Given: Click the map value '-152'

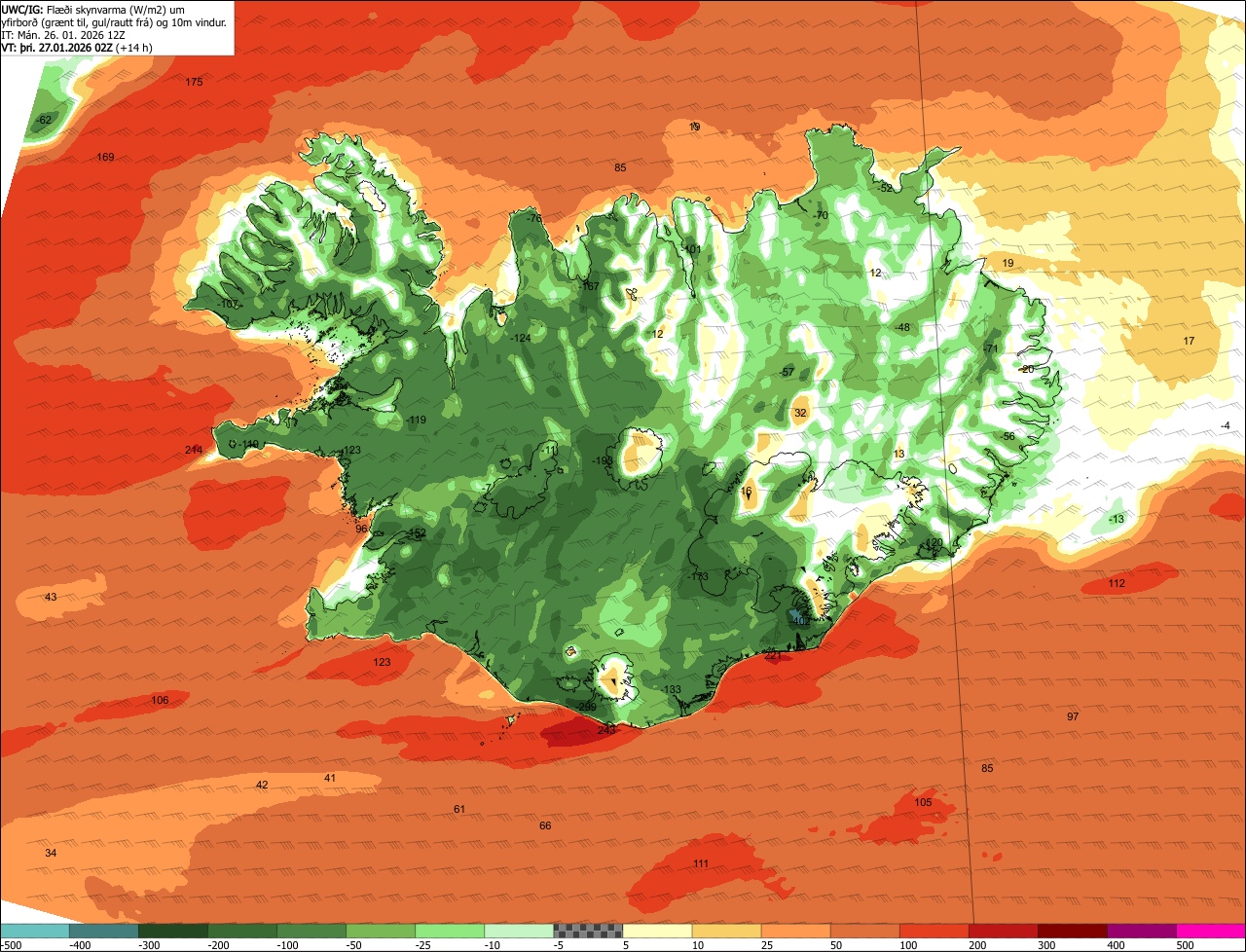Looking at the screenshot, I should click(416, 532).
